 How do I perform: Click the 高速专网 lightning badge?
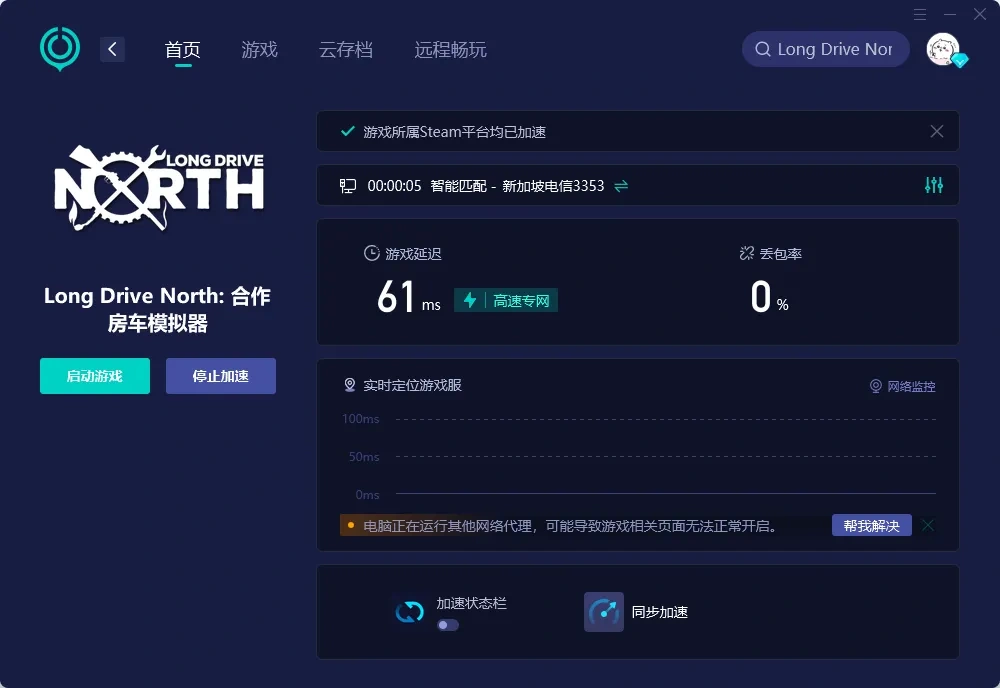(506, 300)
